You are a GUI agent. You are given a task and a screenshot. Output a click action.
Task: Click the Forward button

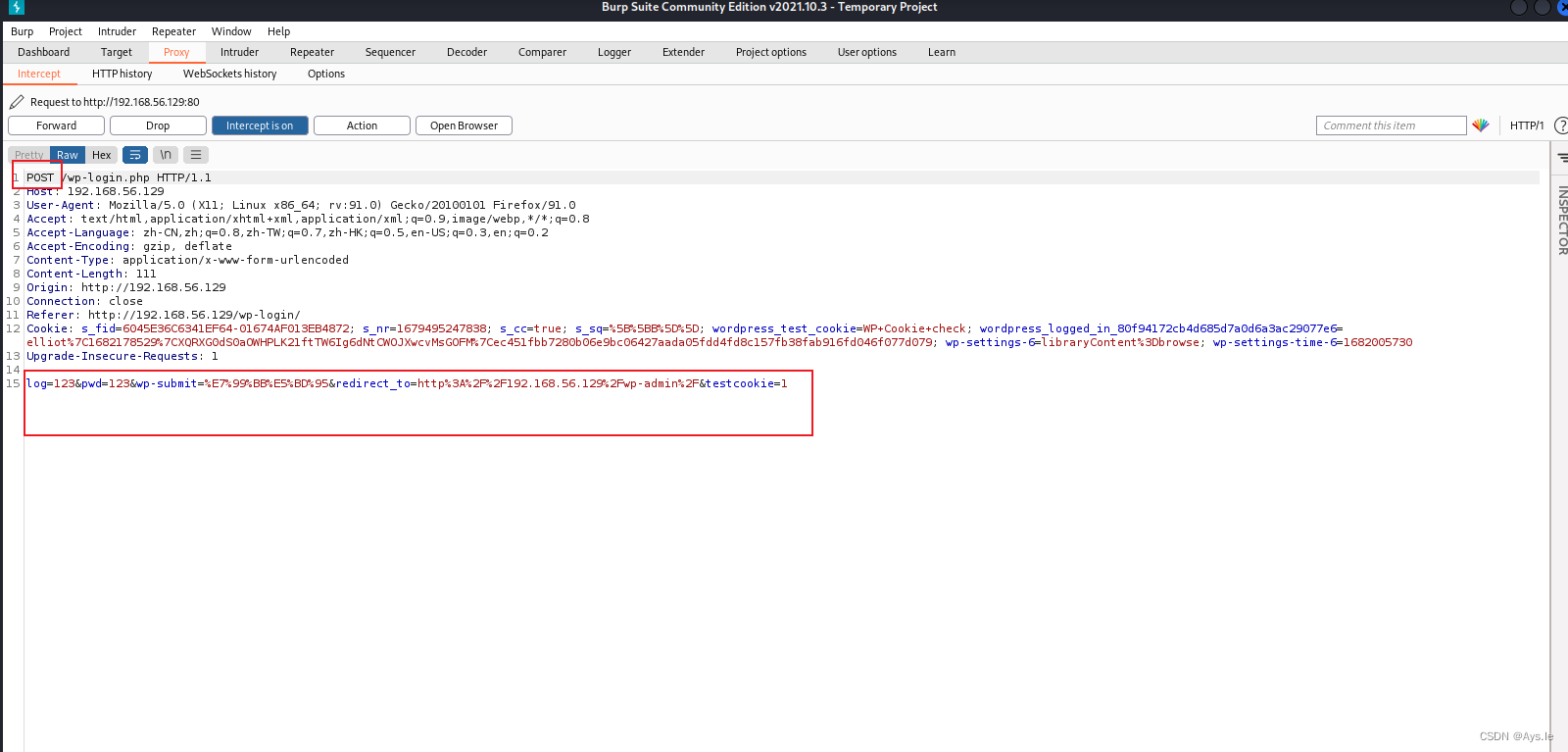click(56, 125)
